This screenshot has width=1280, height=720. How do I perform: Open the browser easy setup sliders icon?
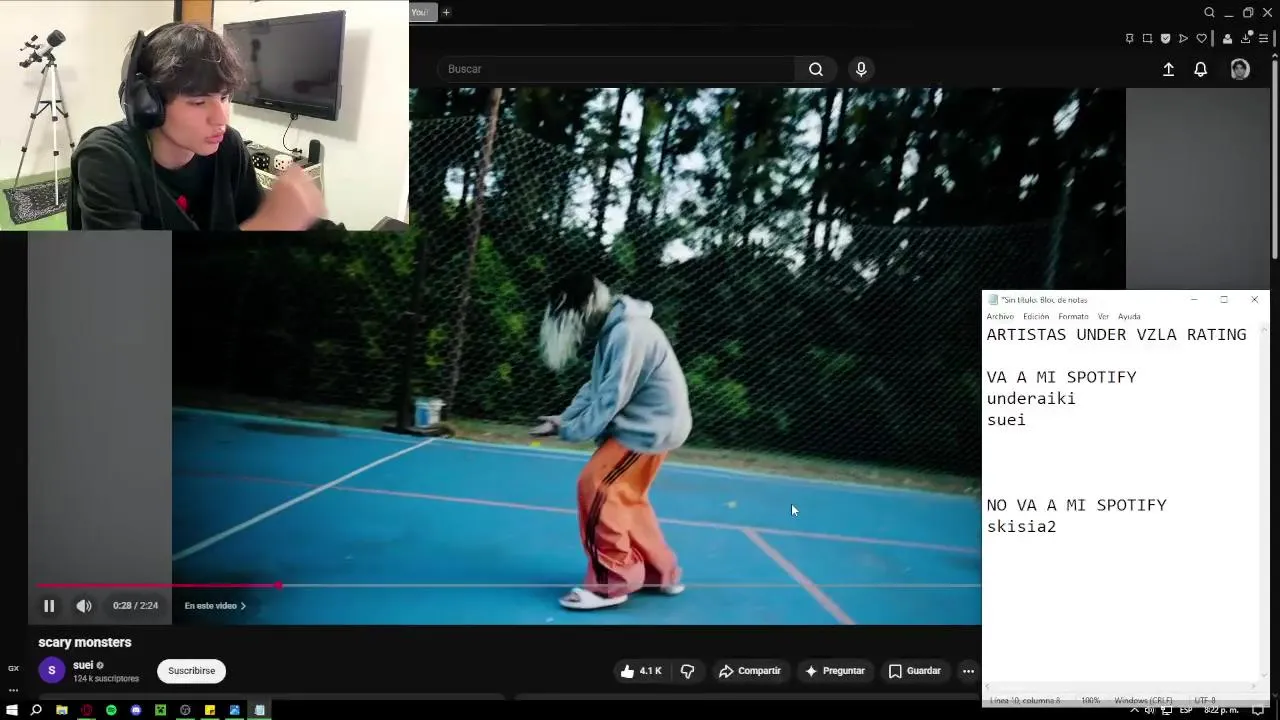[1264, 39]
